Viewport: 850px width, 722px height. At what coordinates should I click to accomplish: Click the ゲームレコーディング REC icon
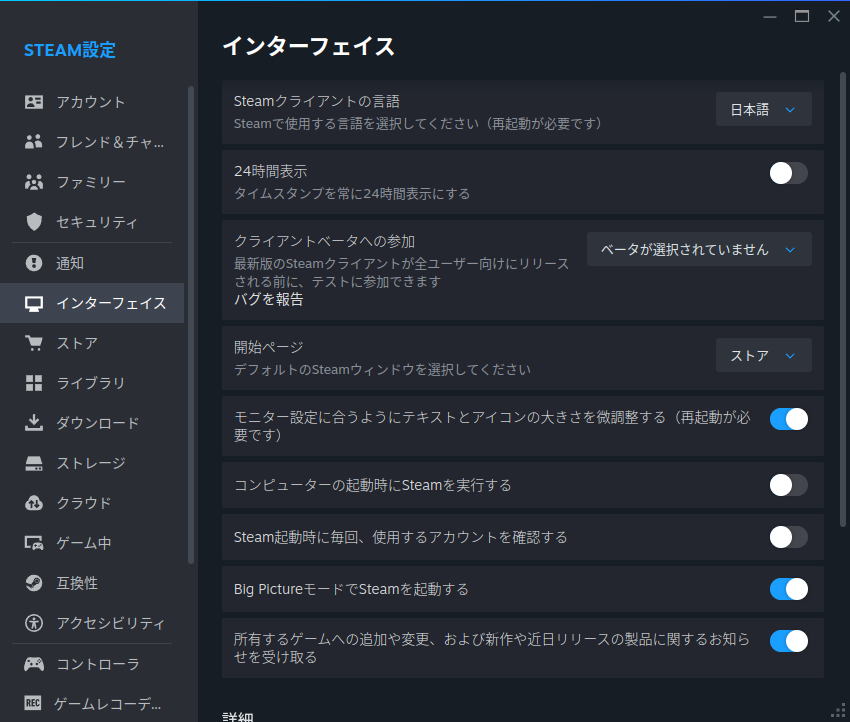tap(33, 704)
